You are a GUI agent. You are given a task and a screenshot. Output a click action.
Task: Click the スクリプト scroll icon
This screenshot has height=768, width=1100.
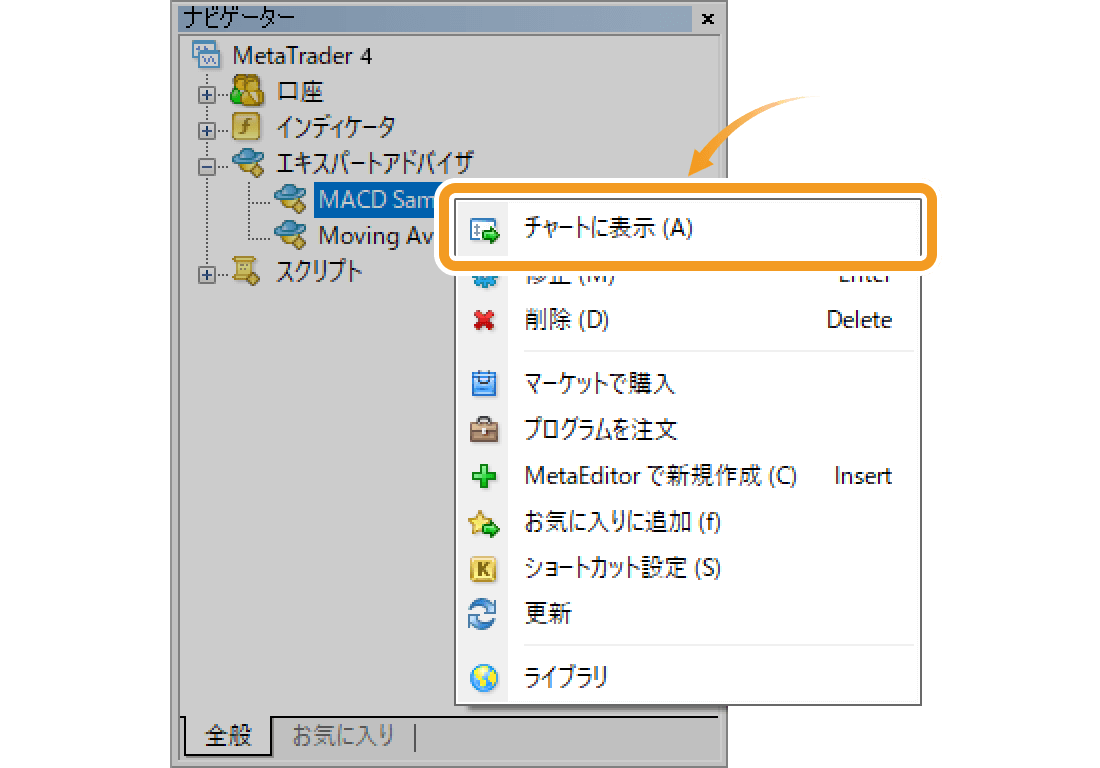click(x=246, y=271)
